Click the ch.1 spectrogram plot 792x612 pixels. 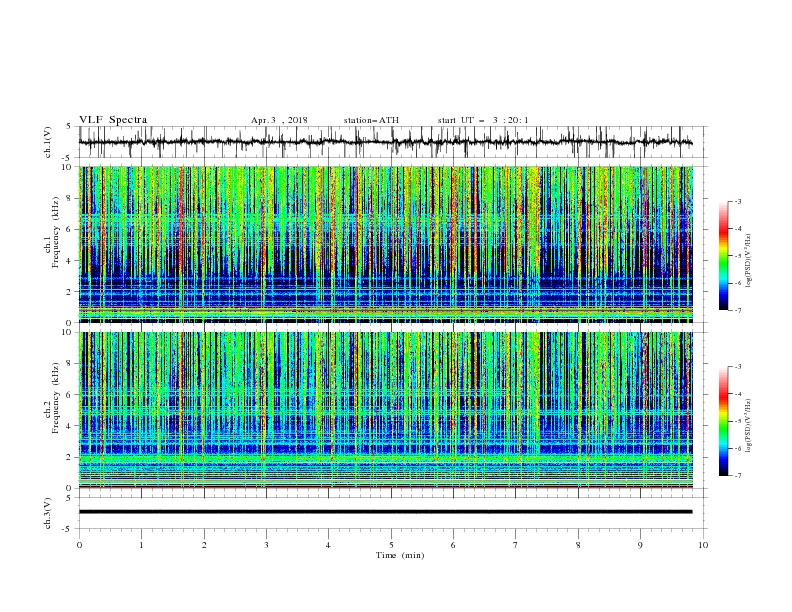[385, 244]
